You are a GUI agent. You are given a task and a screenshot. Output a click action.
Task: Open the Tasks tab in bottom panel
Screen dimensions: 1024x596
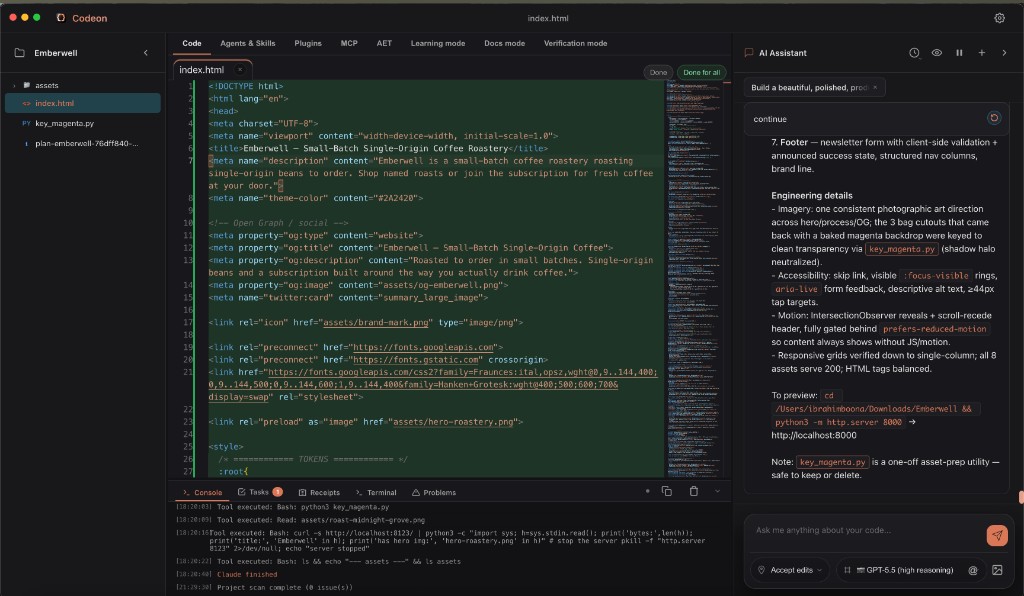[x=259, y=492]
